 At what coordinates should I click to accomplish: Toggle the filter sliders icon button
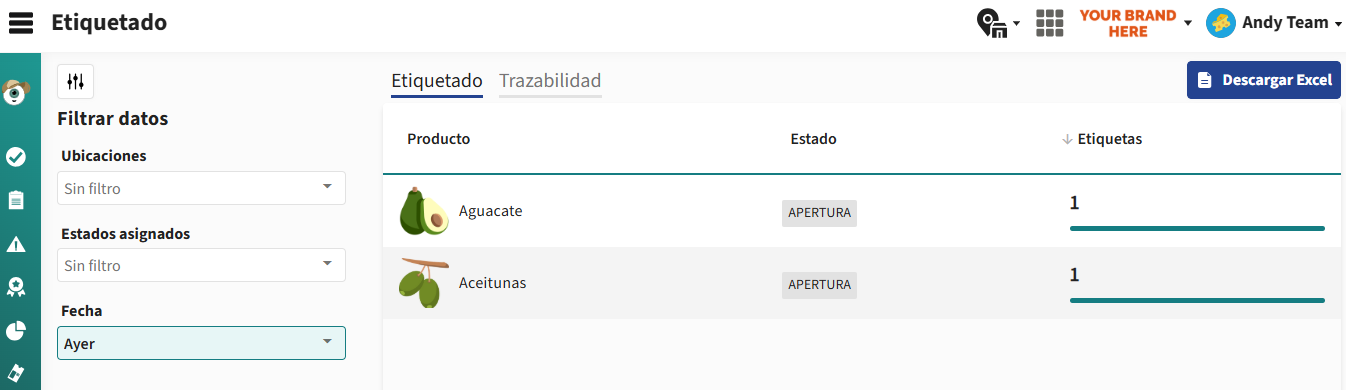coord(76,81)
